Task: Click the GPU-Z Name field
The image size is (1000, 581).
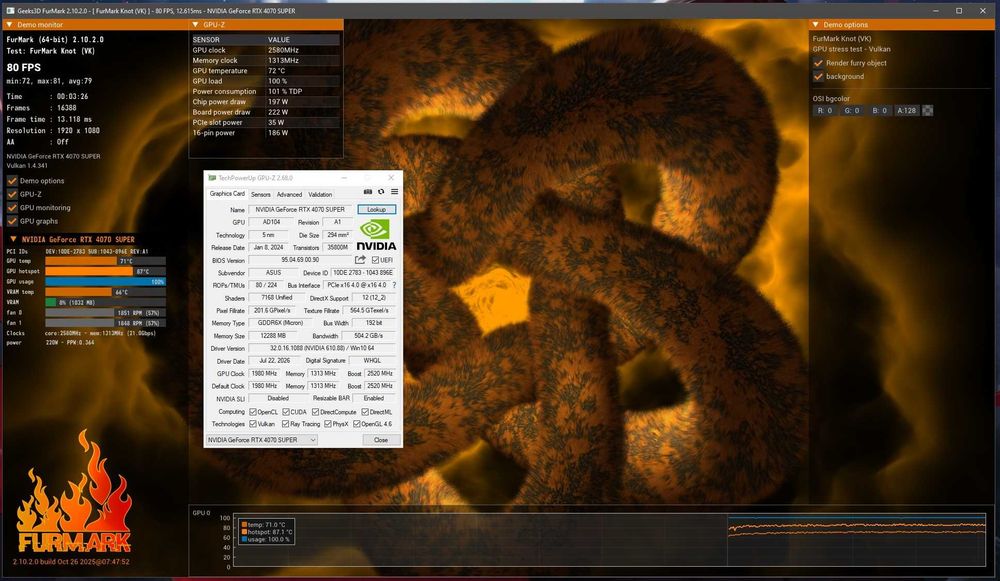Action: tap(300, 209)
